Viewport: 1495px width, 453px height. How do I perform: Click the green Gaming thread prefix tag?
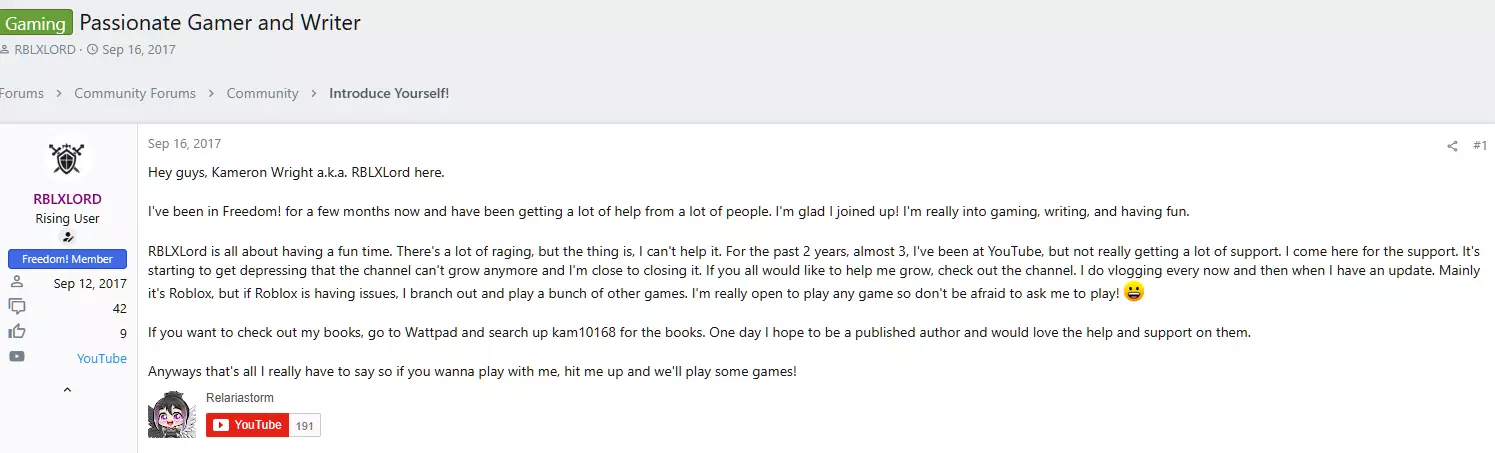click(35, 23)
